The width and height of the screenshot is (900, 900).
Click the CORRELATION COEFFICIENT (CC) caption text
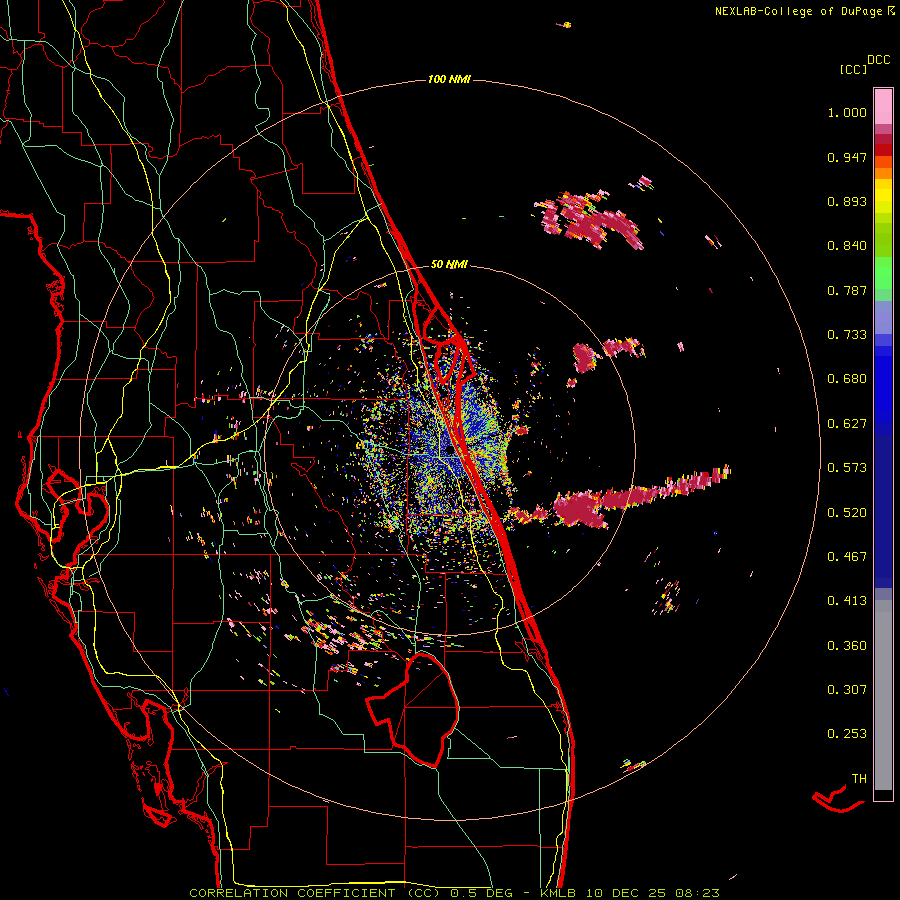[x=315, y=893]
